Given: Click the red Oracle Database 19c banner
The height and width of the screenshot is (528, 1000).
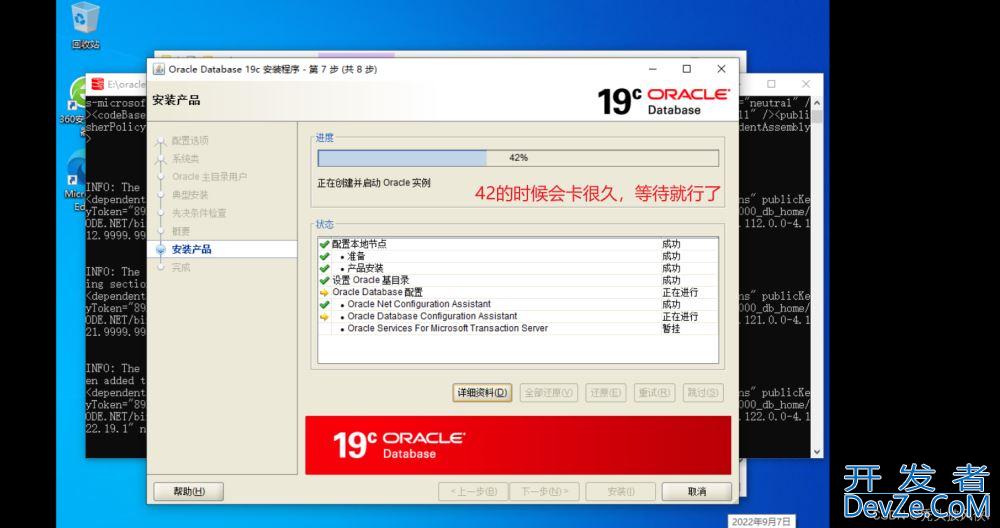Looking at the screenshot, I should [x=518, y=445].
